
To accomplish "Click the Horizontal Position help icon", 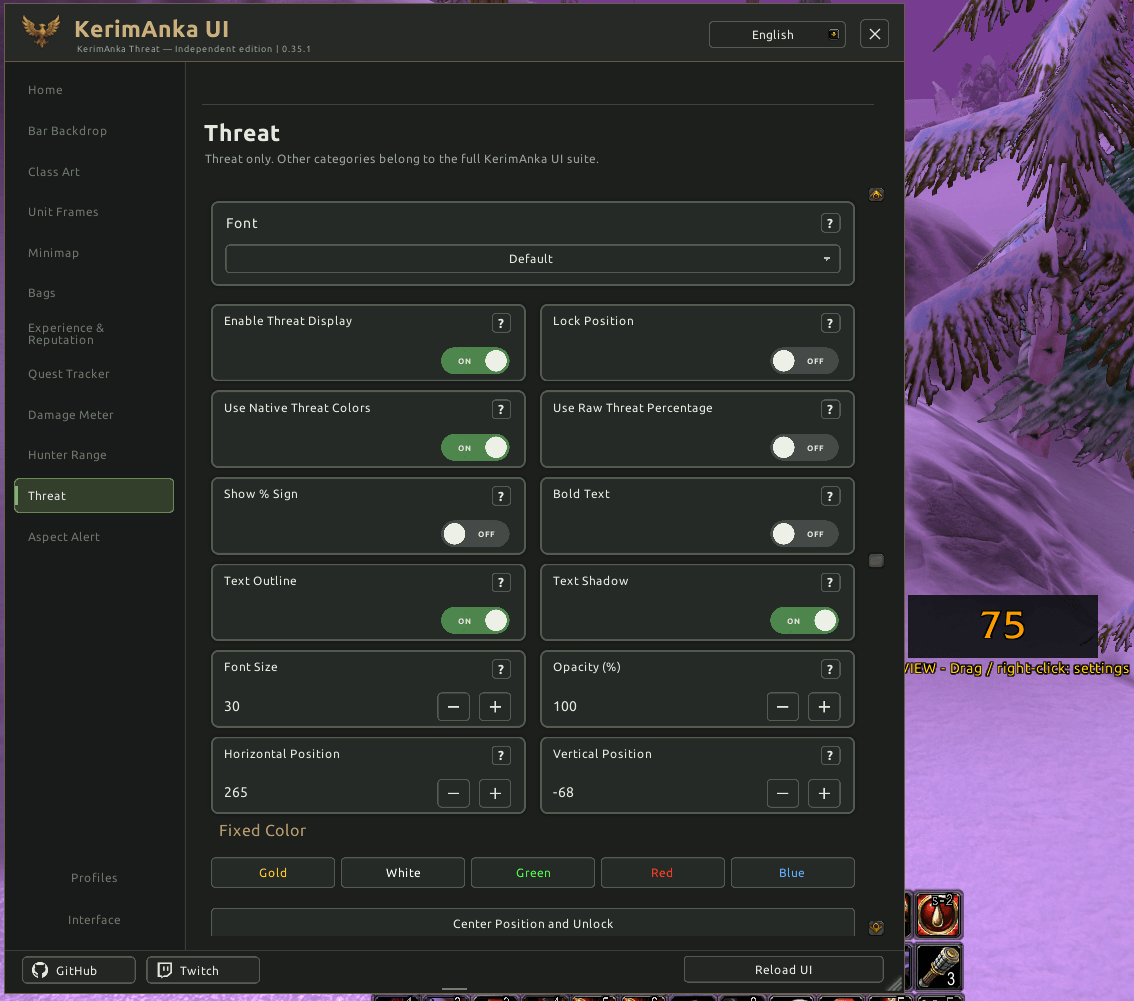I will 500,755.
